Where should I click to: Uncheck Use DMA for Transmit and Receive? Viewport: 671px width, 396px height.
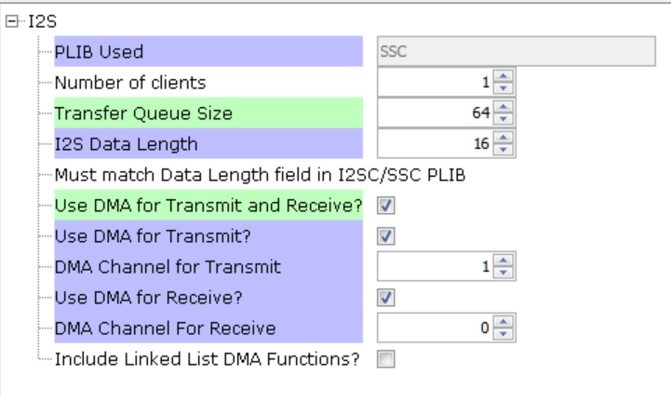[x=386, y=205]
